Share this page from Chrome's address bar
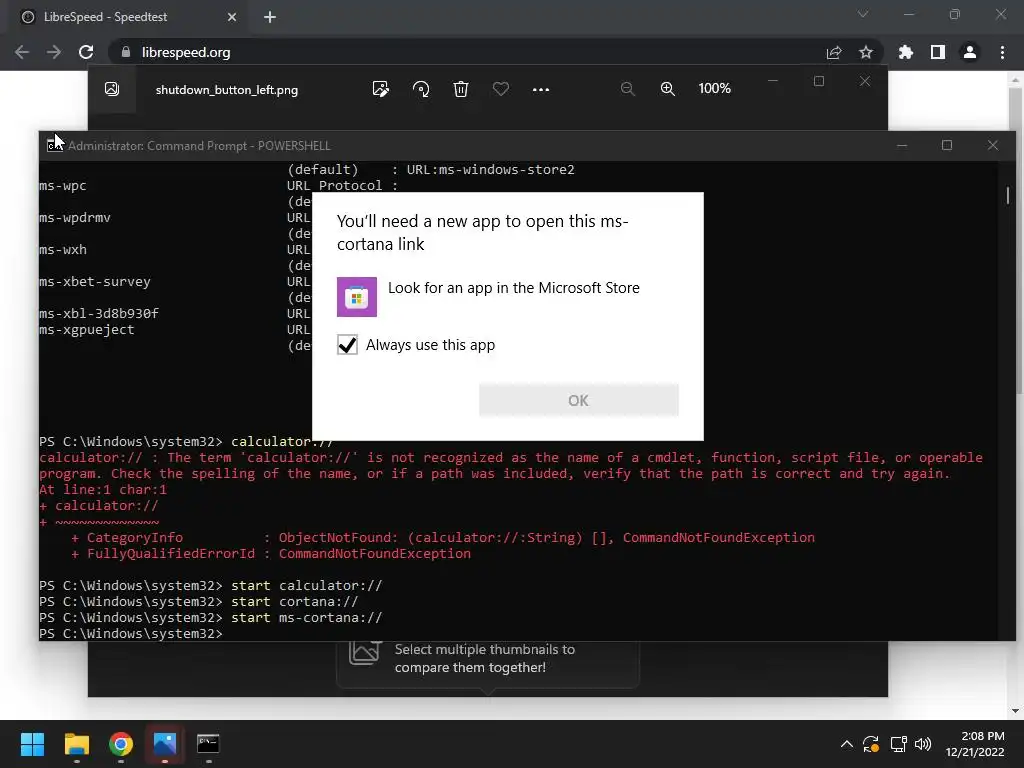This screenshot has width=1024, height=768. tap(834, 52)
